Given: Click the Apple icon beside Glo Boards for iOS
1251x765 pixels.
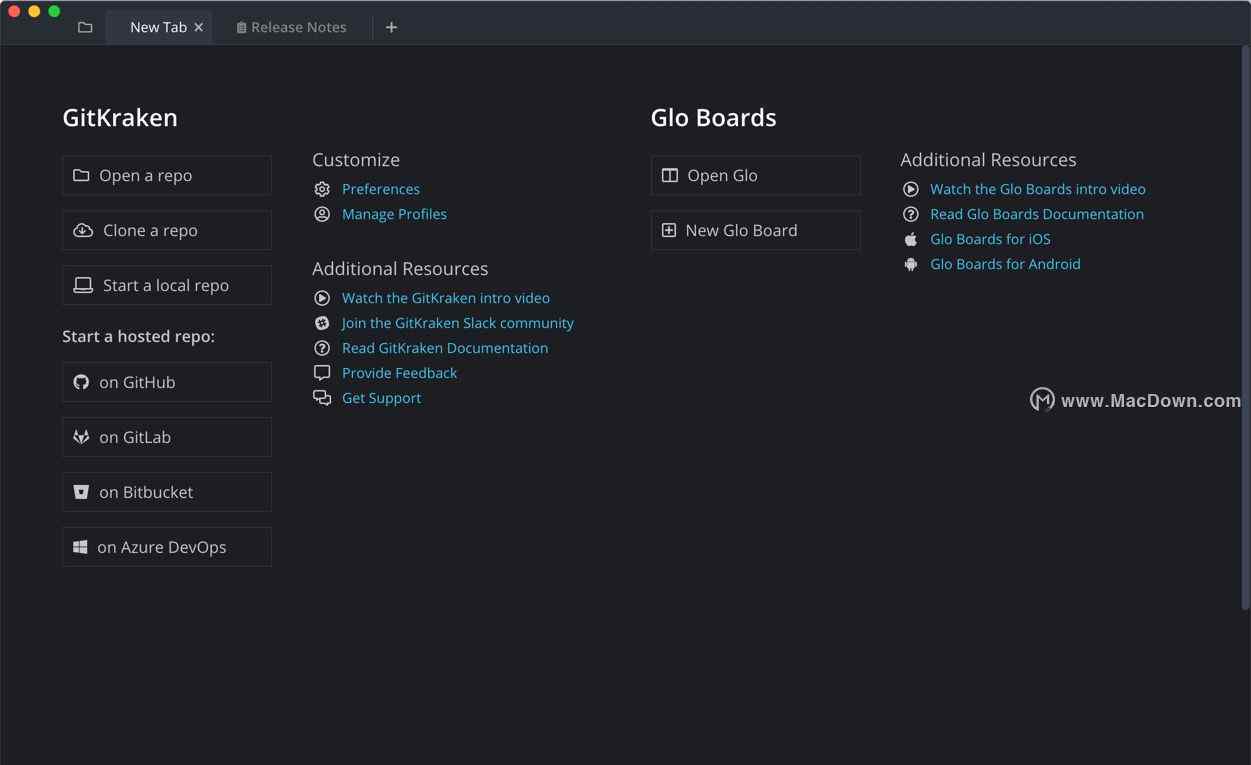Looking at the screenshot, I should point(910,239).
